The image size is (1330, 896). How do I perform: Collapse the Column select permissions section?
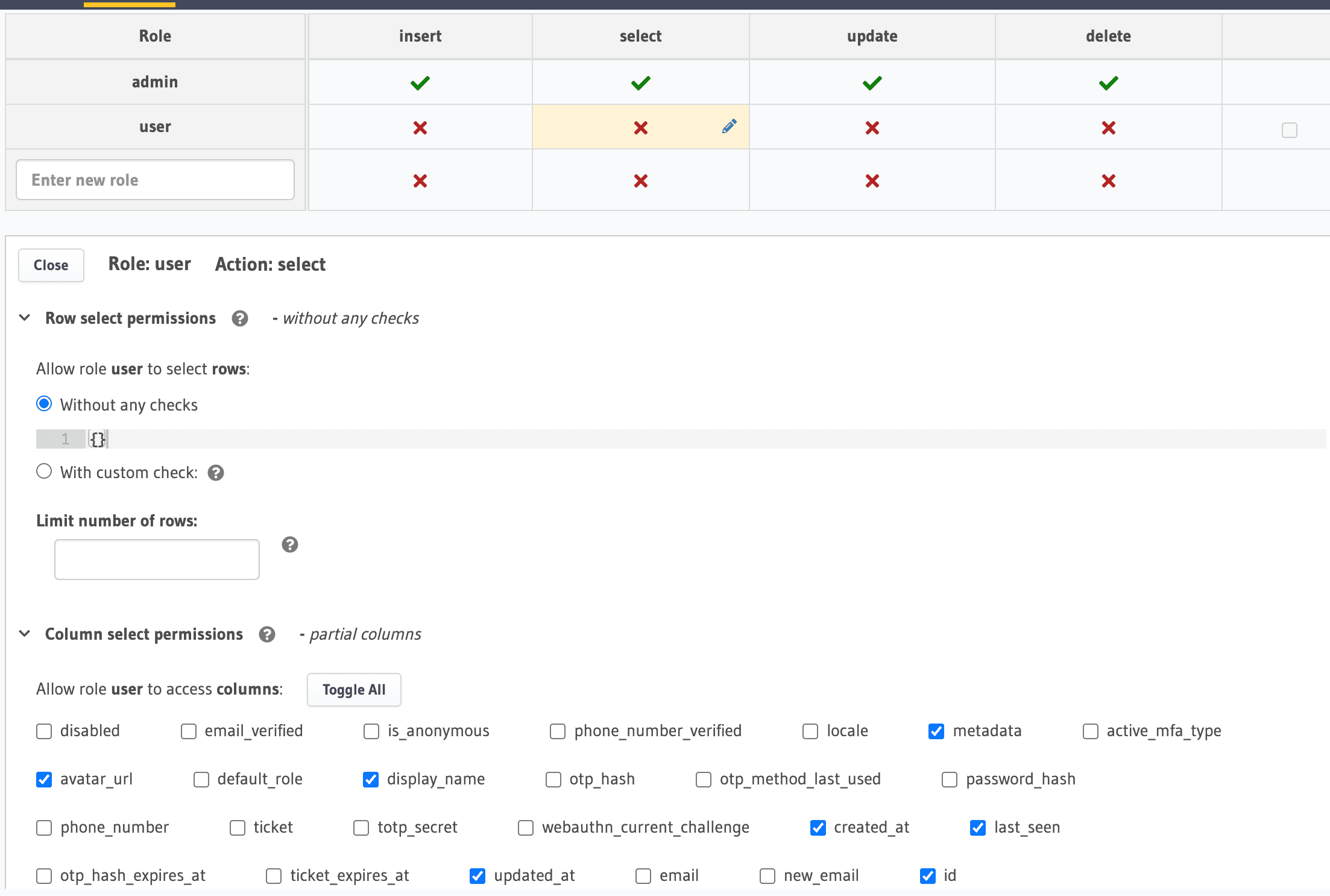(24, 634)
